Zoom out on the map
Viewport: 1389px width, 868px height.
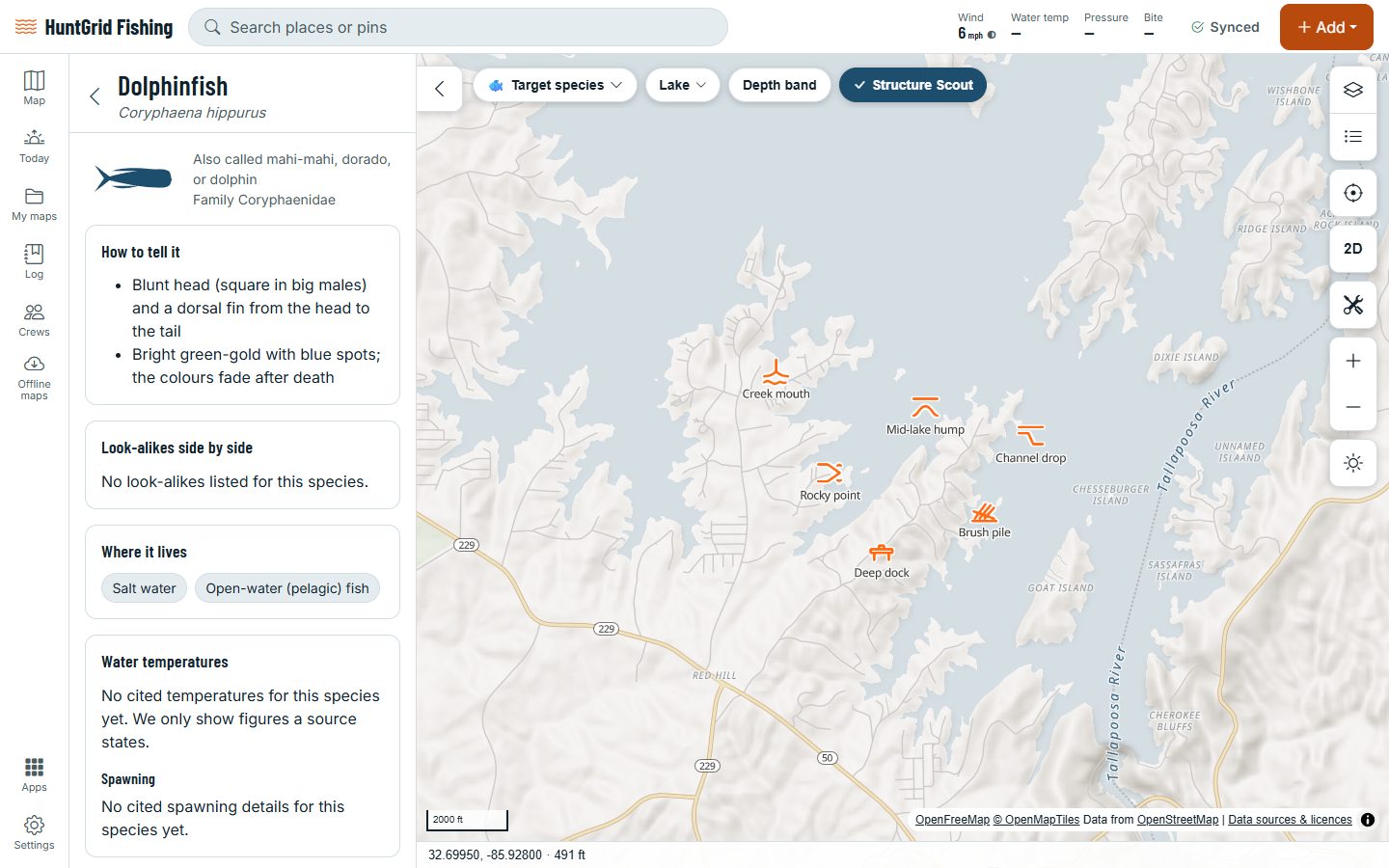pos(1353,407)
